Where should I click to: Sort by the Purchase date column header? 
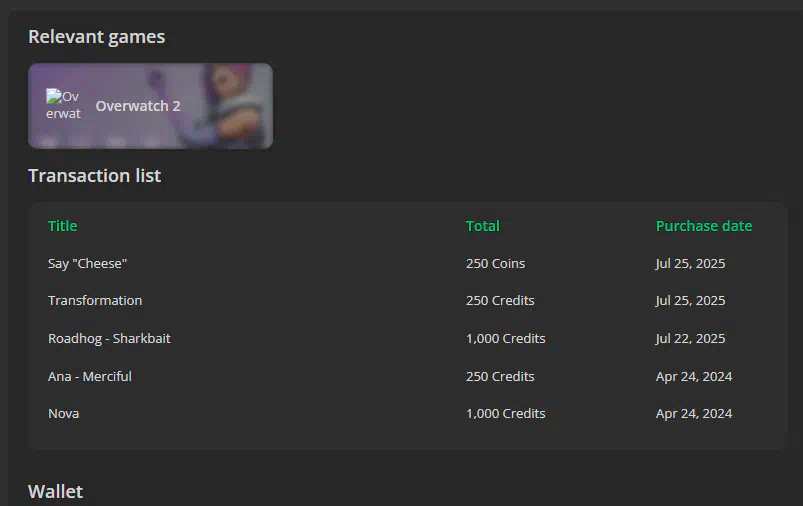(x=704, y=226)
